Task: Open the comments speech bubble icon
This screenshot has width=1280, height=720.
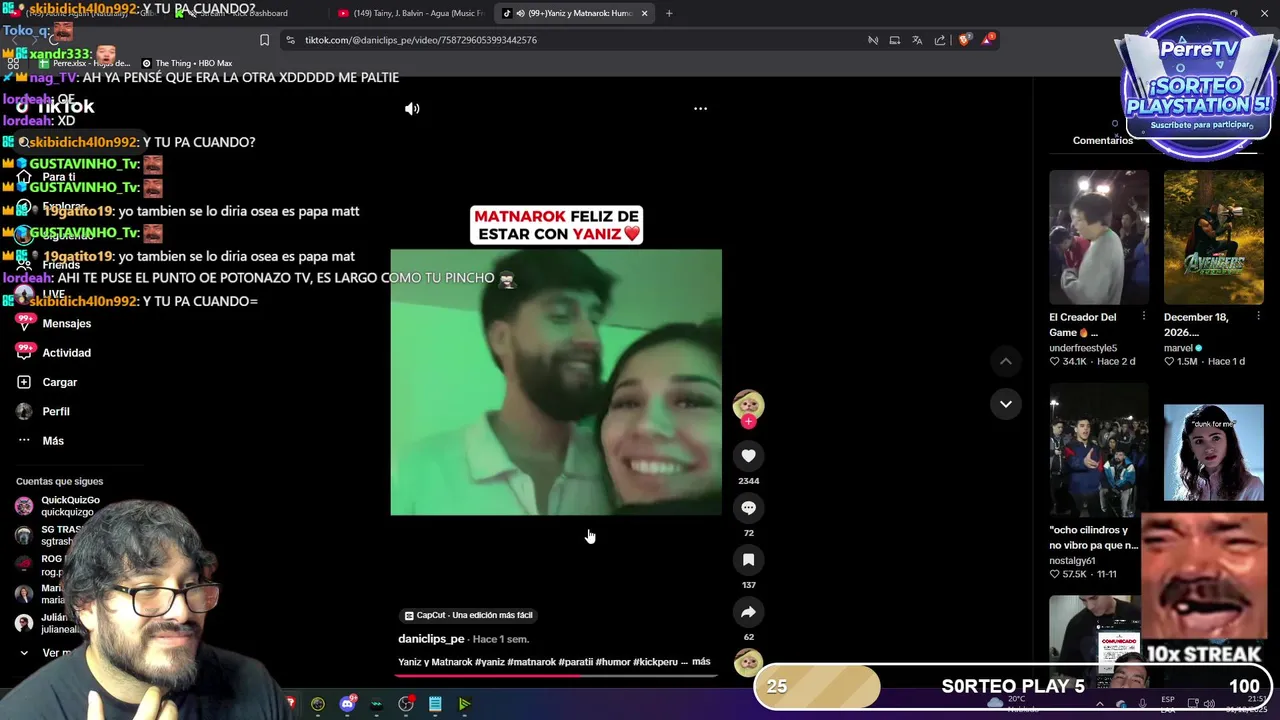Action: (x=748, y=508)
